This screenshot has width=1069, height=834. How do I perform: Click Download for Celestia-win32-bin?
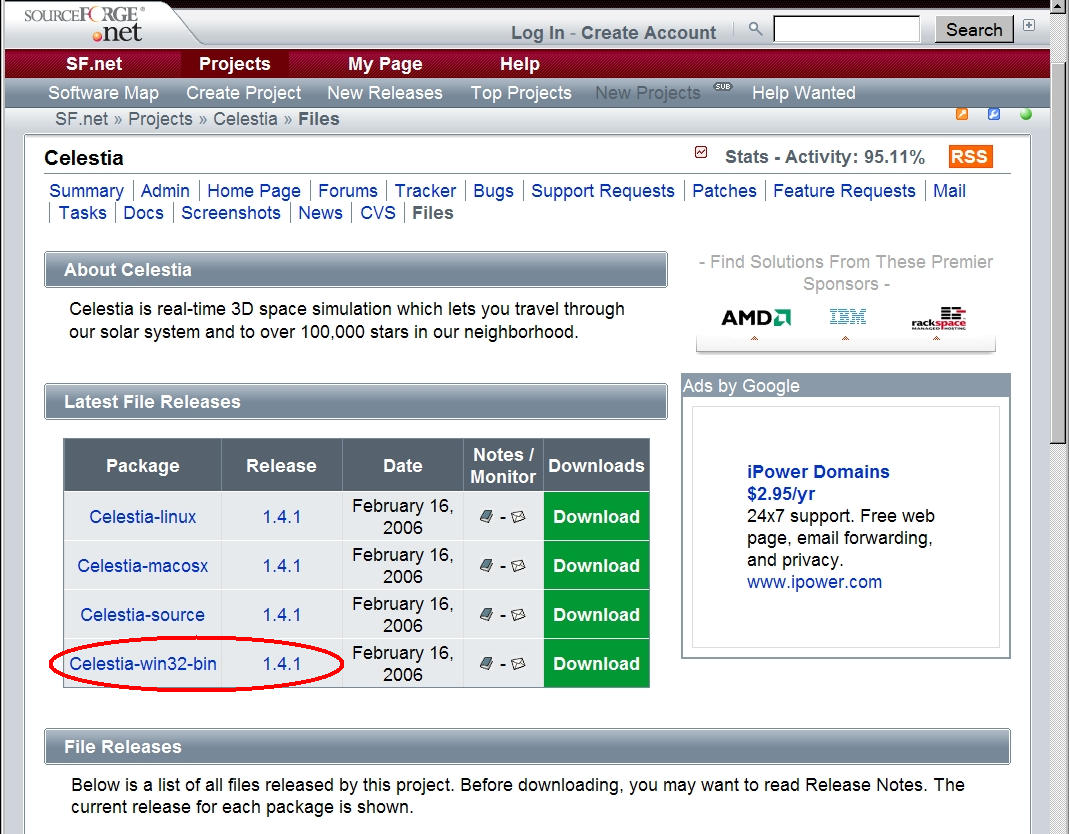click(597, 663)
